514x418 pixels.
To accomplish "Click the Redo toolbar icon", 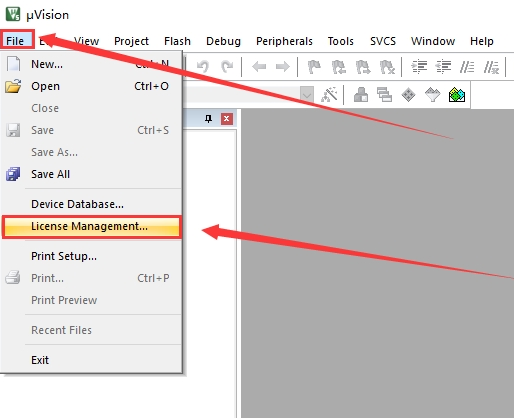I will [x=227, y=67].
